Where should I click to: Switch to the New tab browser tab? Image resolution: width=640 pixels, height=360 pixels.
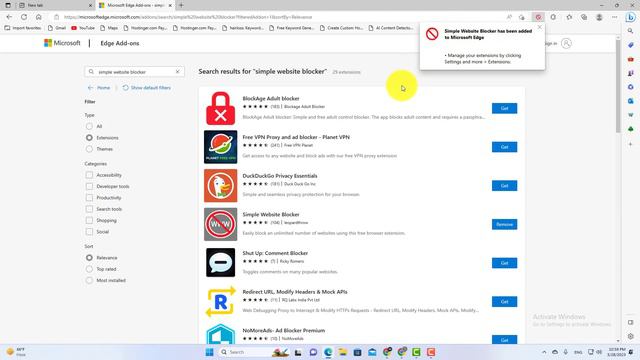tap(55, 5)
